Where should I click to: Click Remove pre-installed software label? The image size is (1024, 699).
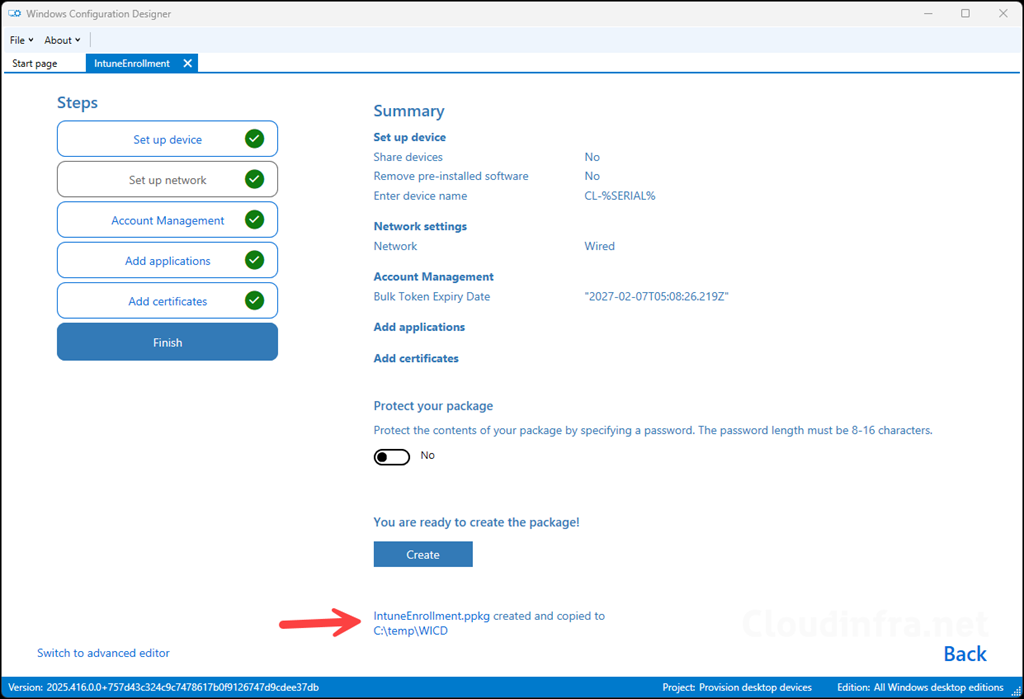(x=451, y=176)
